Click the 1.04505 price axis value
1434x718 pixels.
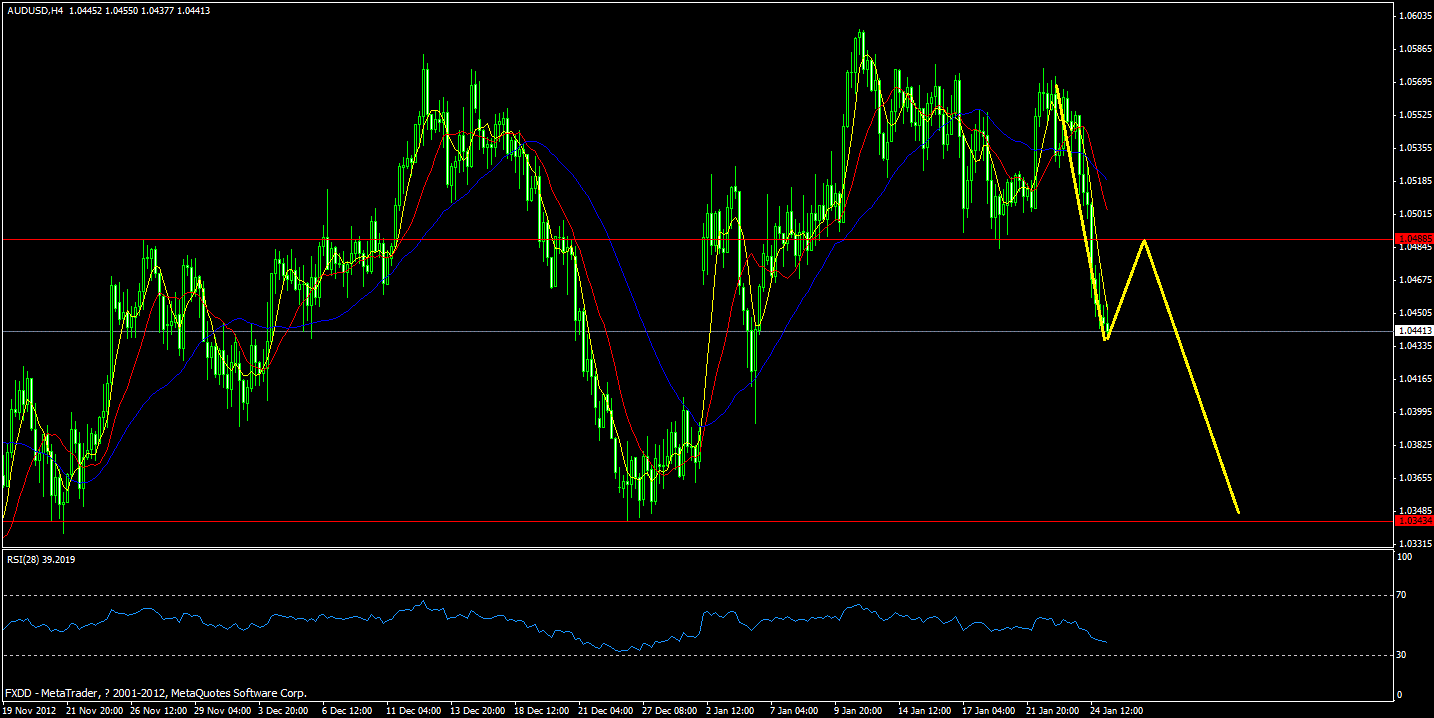tap(1416, 312)
